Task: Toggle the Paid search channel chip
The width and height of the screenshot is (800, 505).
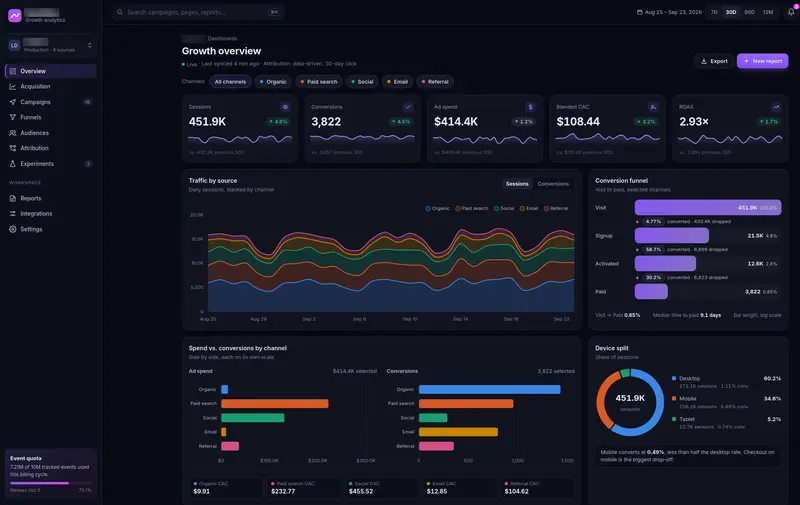Action: 319,82
